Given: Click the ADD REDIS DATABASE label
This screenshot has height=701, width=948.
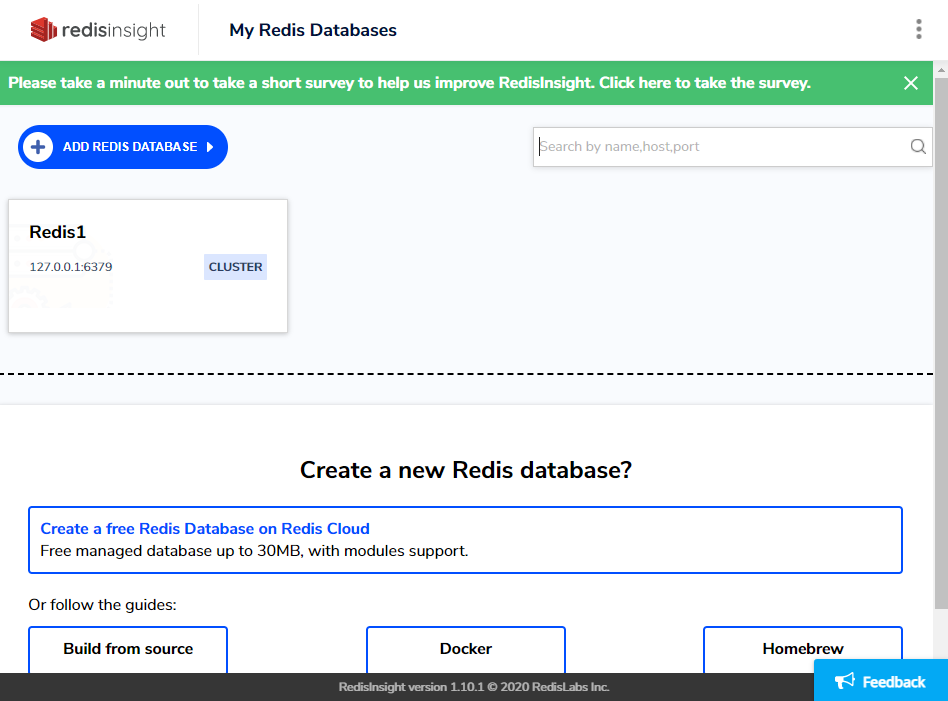Looking at the screenshot, I should click(x=130, y=147).
